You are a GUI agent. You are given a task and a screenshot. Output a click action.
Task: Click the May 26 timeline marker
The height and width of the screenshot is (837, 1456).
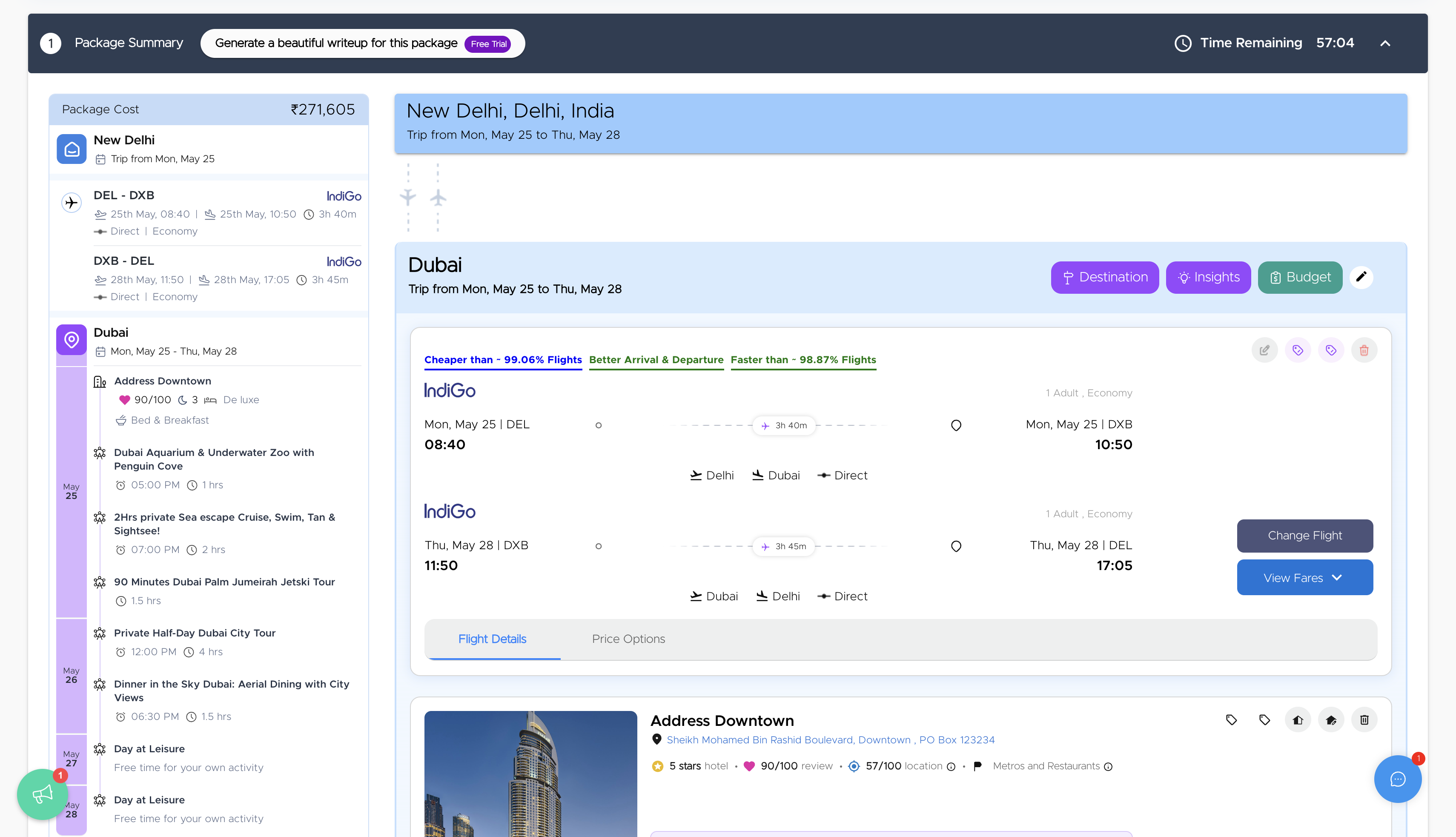pyautogui.click(x=71, y=676)
